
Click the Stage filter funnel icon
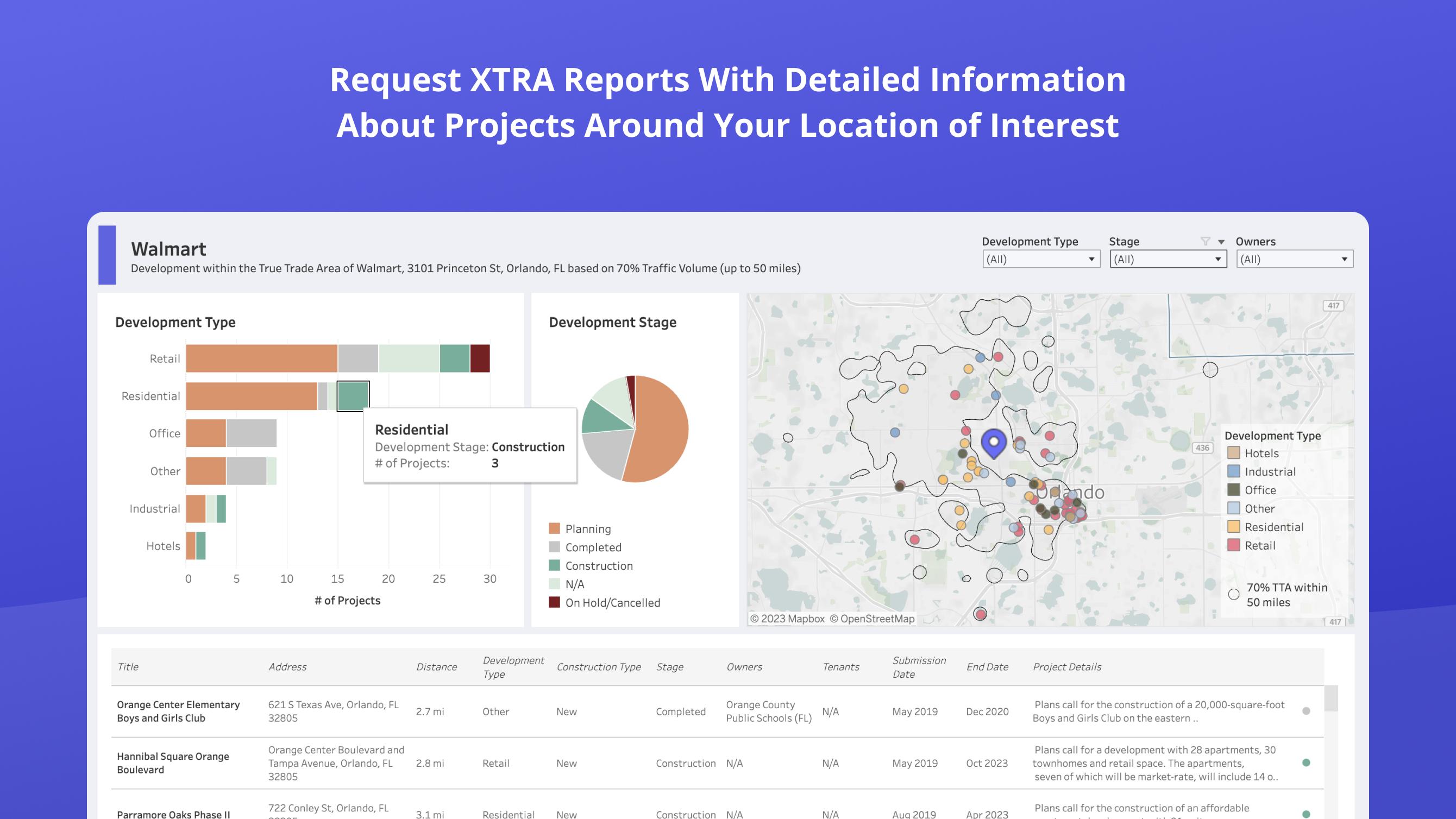click(1205, 241)
